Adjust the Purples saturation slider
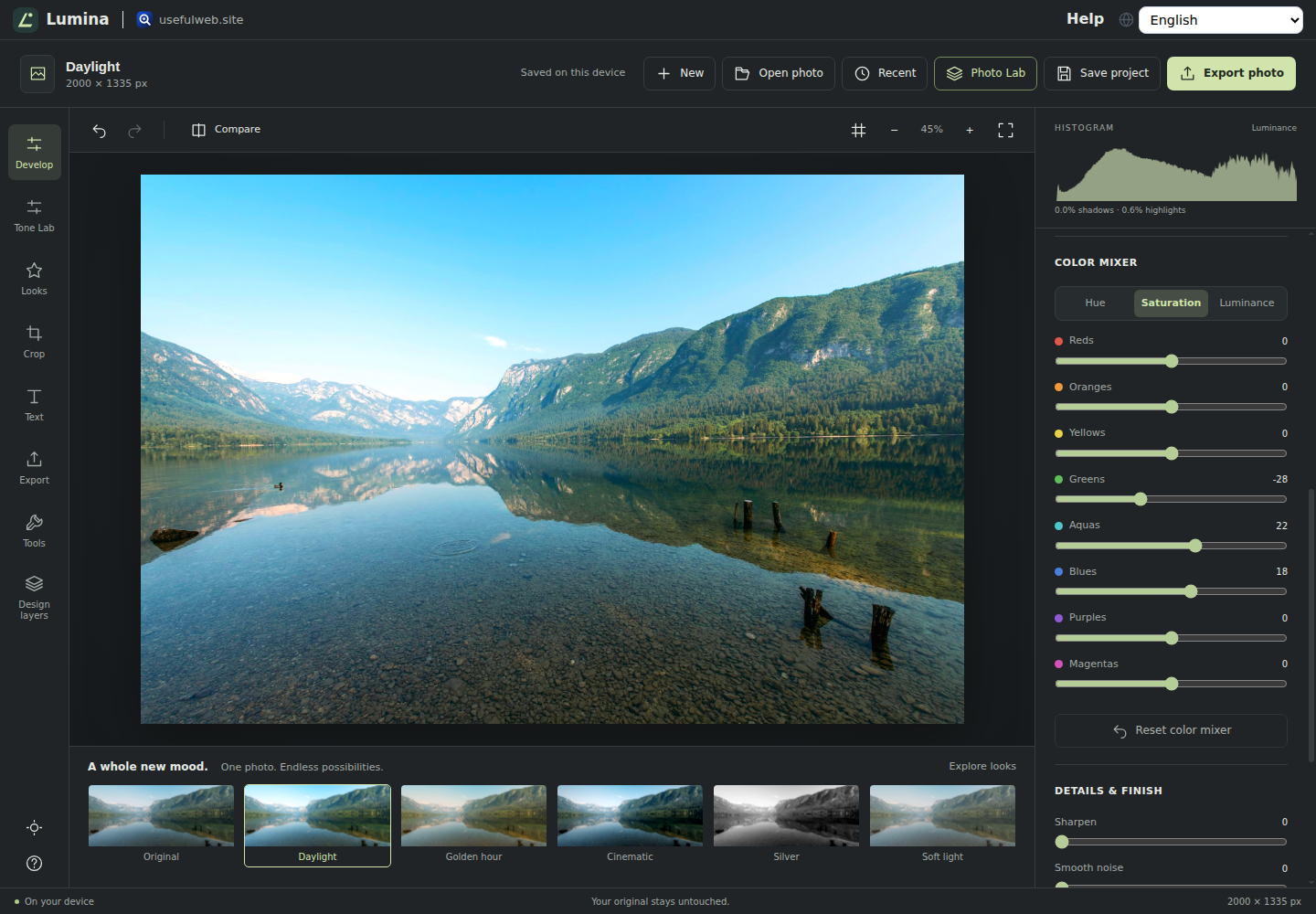 point(1171,638)
